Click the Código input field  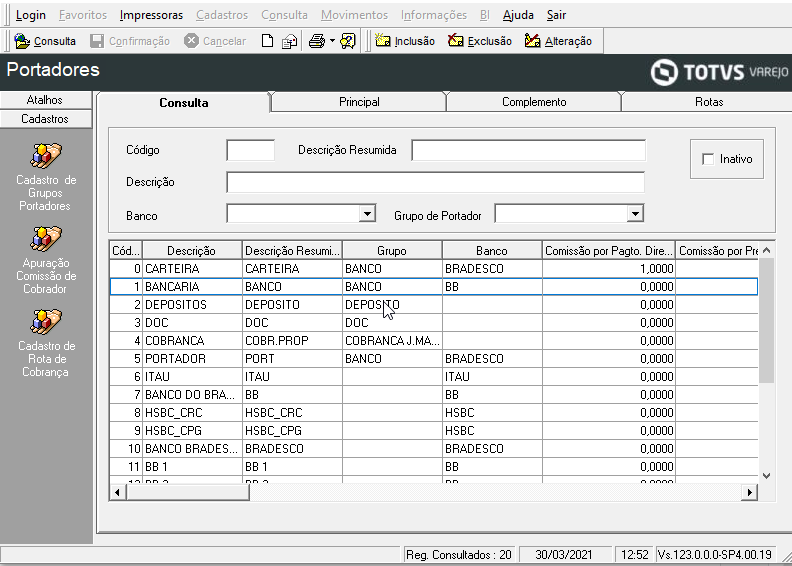coord(251,150)
